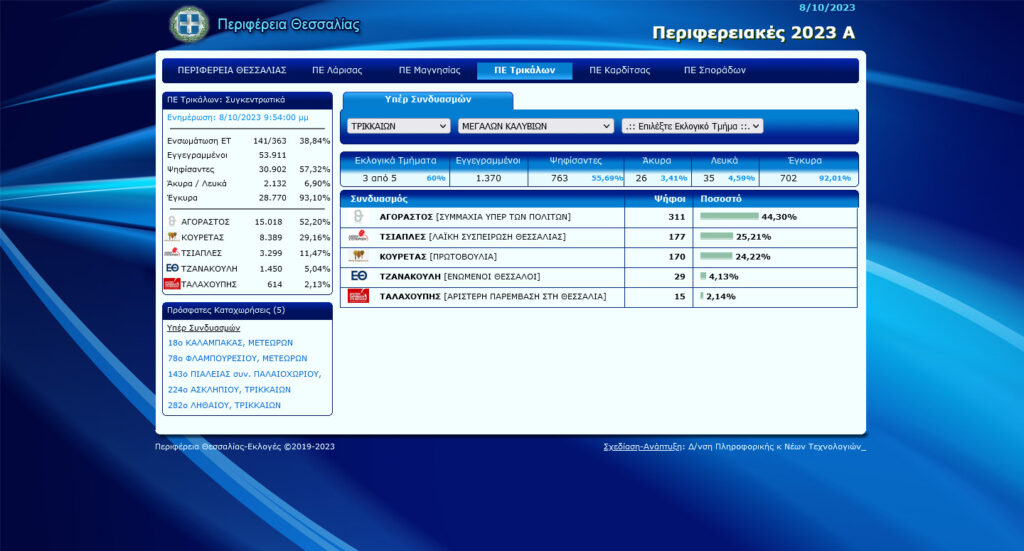Click ΚΟΥΡΕΤΑΣ party icon in summary panel
This screenshot has width=1024, height=551.
(x=172, y=237)
